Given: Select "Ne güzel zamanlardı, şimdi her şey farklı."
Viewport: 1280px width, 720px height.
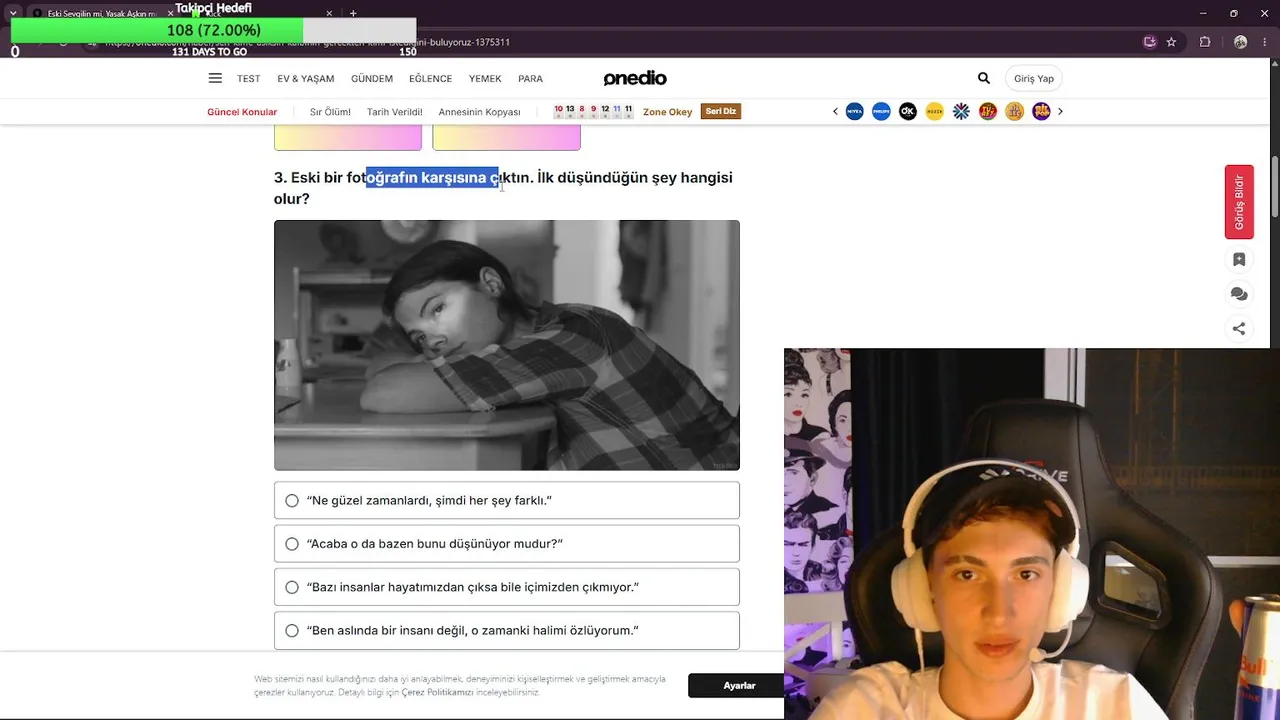Looking at the screenshot, I should (507, 500).
